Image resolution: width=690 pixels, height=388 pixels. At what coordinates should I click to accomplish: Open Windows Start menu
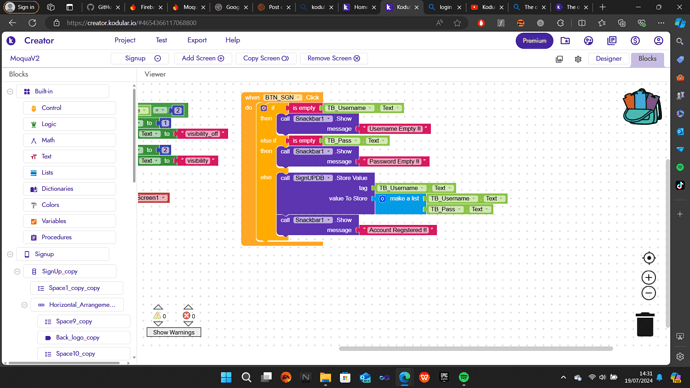point(226,377)
